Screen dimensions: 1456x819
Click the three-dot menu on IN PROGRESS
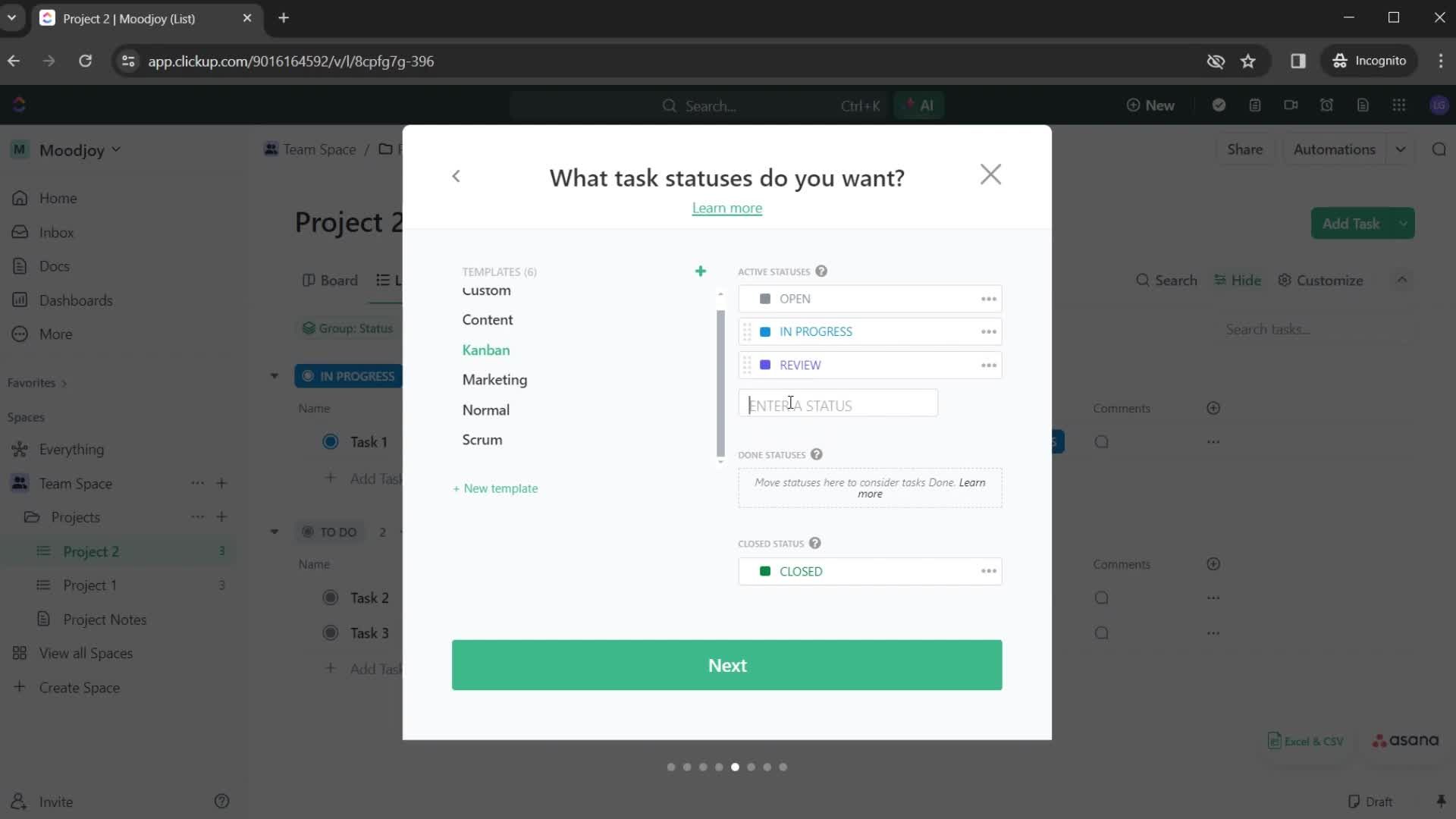click(x=989, y=331)
